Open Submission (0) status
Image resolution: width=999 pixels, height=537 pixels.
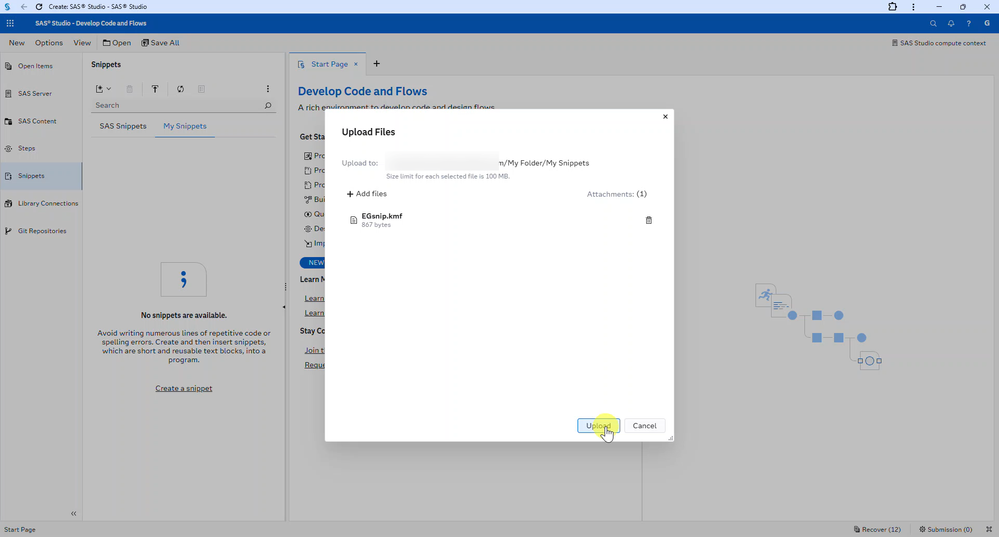[x=945, y=529]
